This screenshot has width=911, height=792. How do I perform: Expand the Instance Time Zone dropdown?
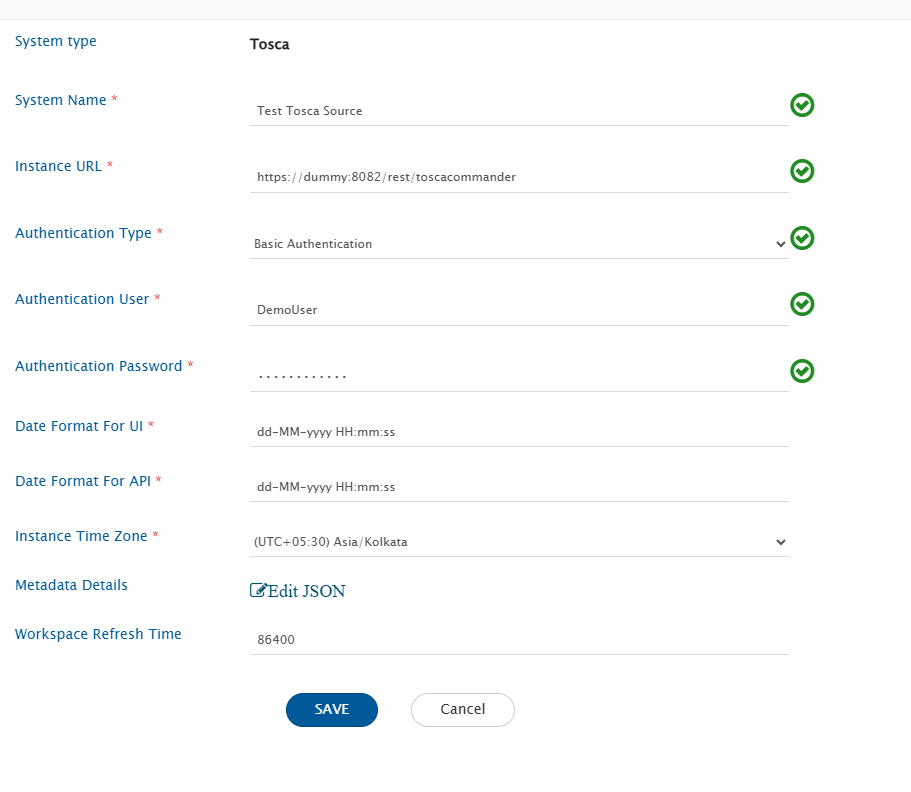518,542
